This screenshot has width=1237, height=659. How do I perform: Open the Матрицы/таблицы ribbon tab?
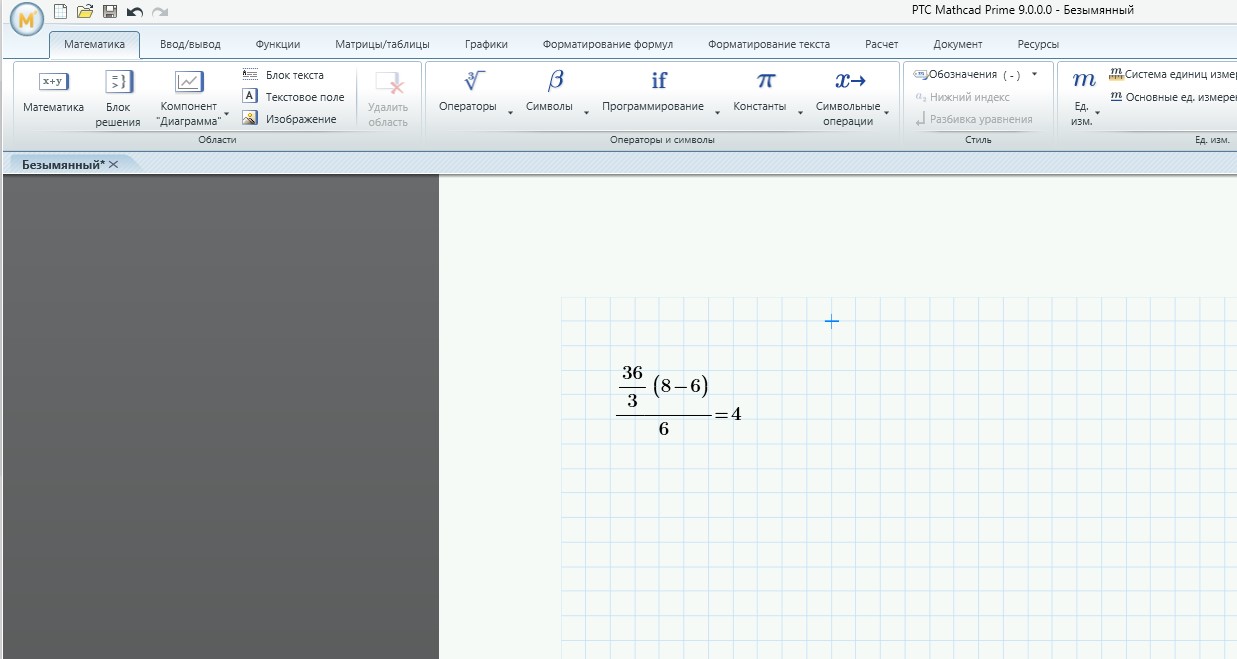(382, 44)
